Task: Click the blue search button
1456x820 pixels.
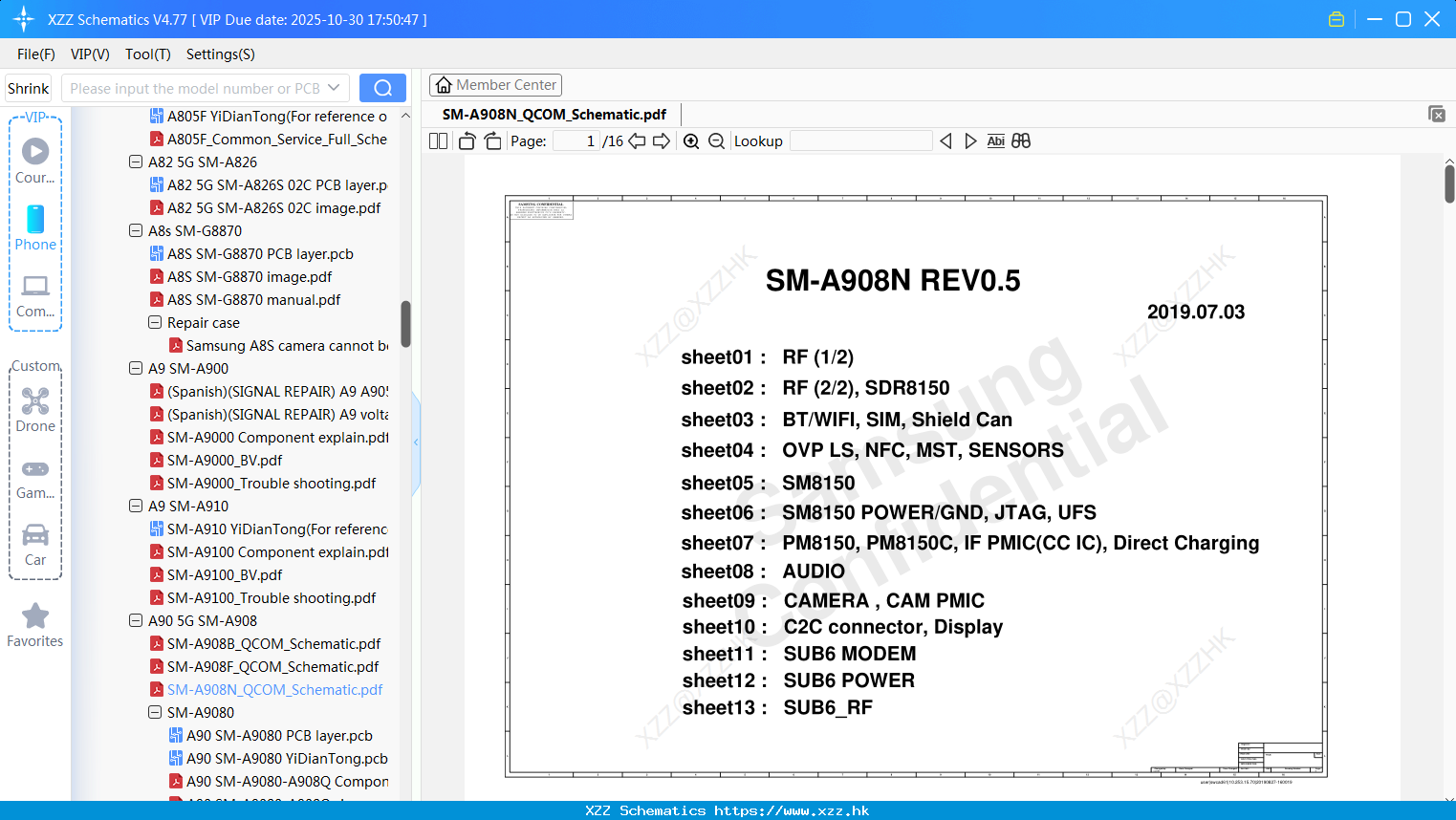Action: coord(382,88)
